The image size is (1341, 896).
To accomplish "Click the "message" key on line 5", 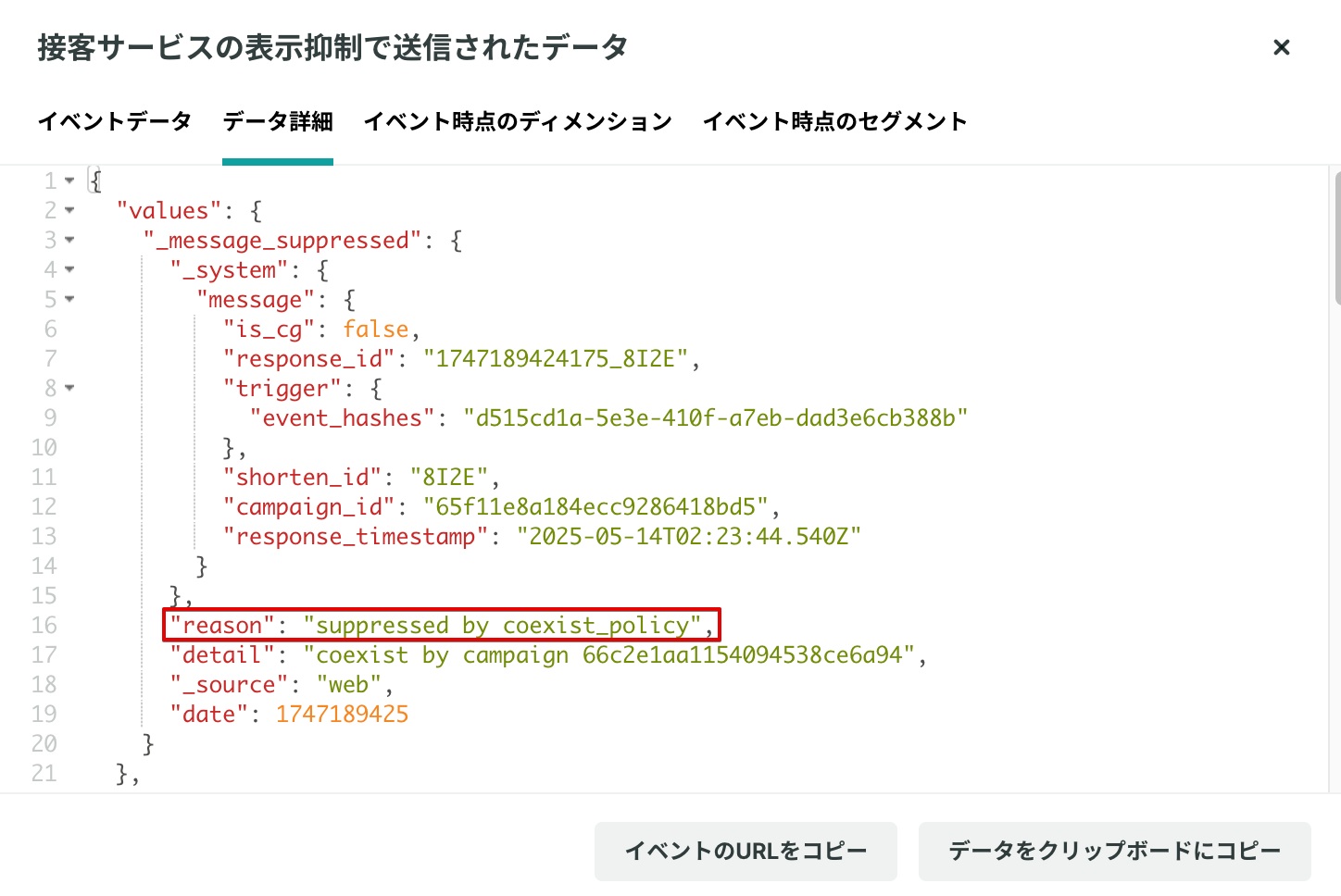I will click(x=256, y=300).
